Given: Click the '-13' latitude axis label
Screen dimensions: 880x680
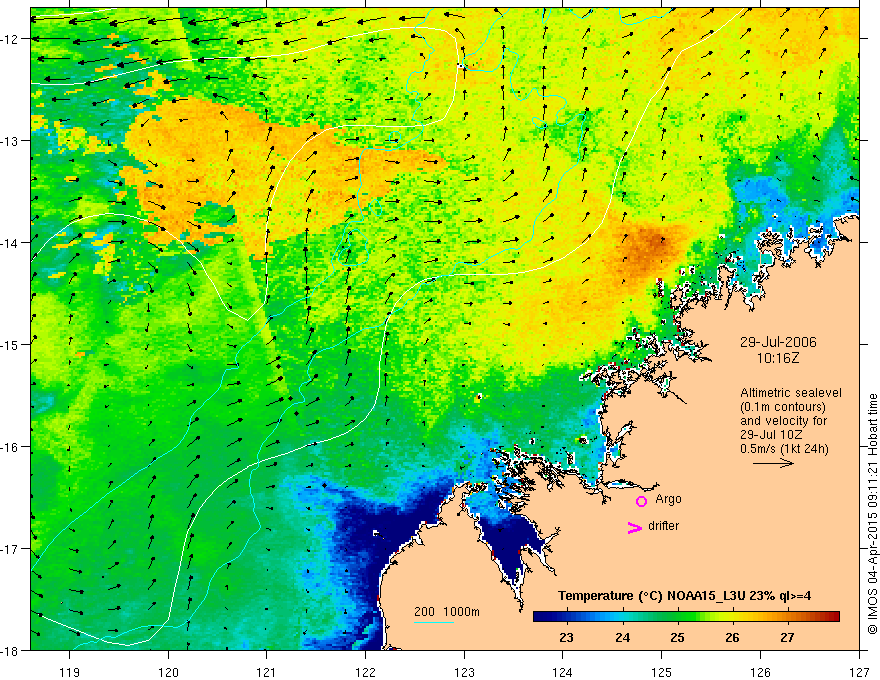Looking at the screenshot, I should 10,141.
